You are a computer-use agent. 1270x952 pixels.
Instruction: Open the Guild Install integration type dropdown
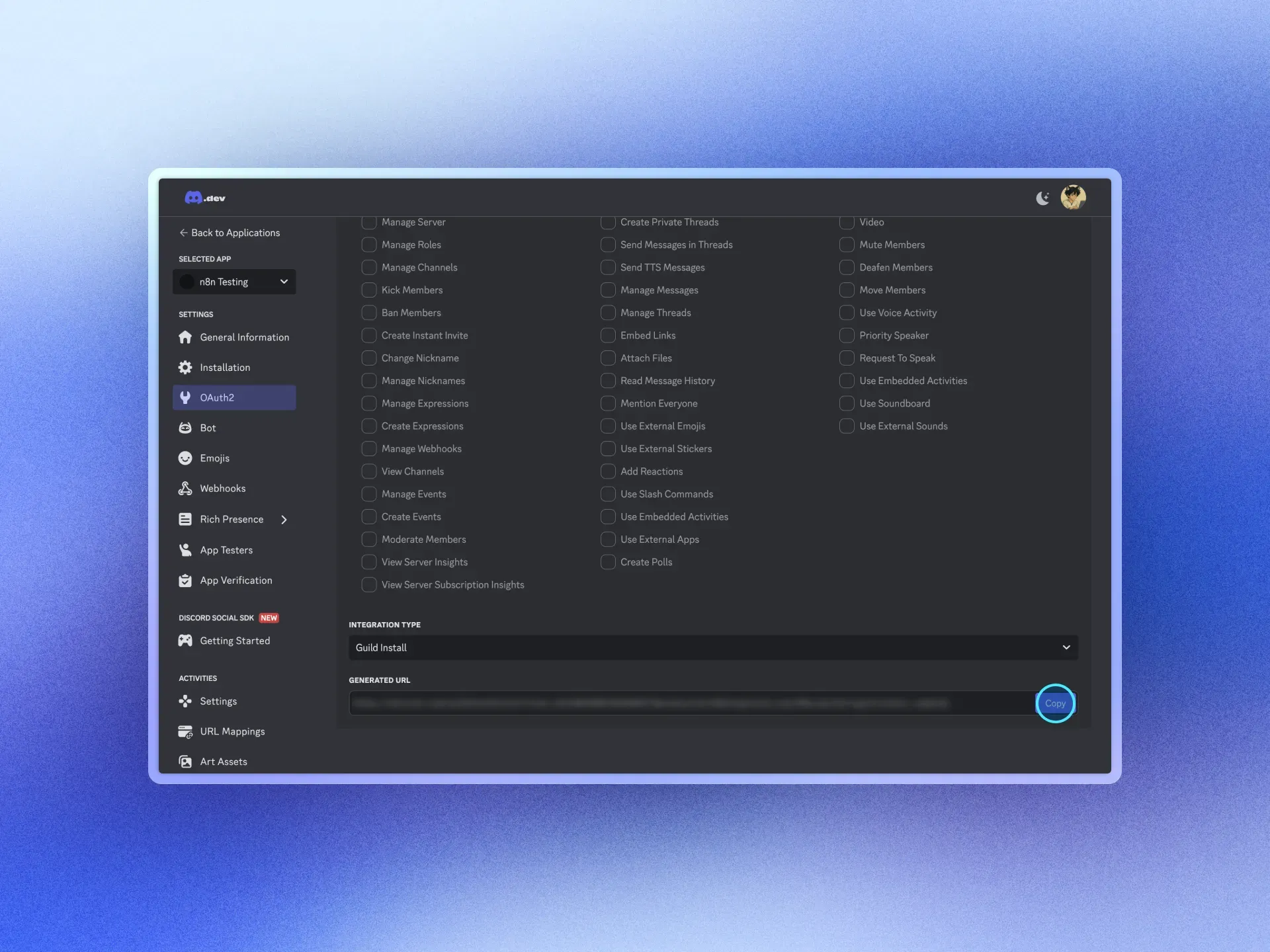tap(713, 647)
